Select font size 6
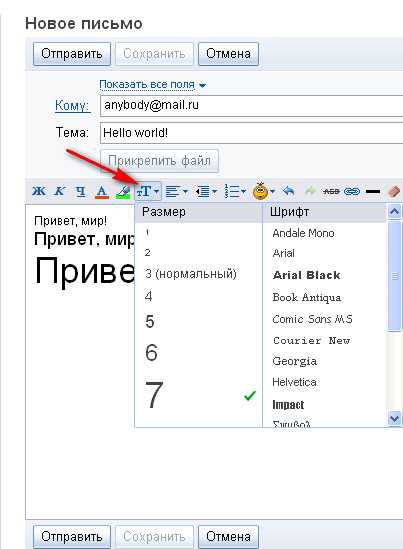The image size is (403, 549). click(x=199, y=352)
